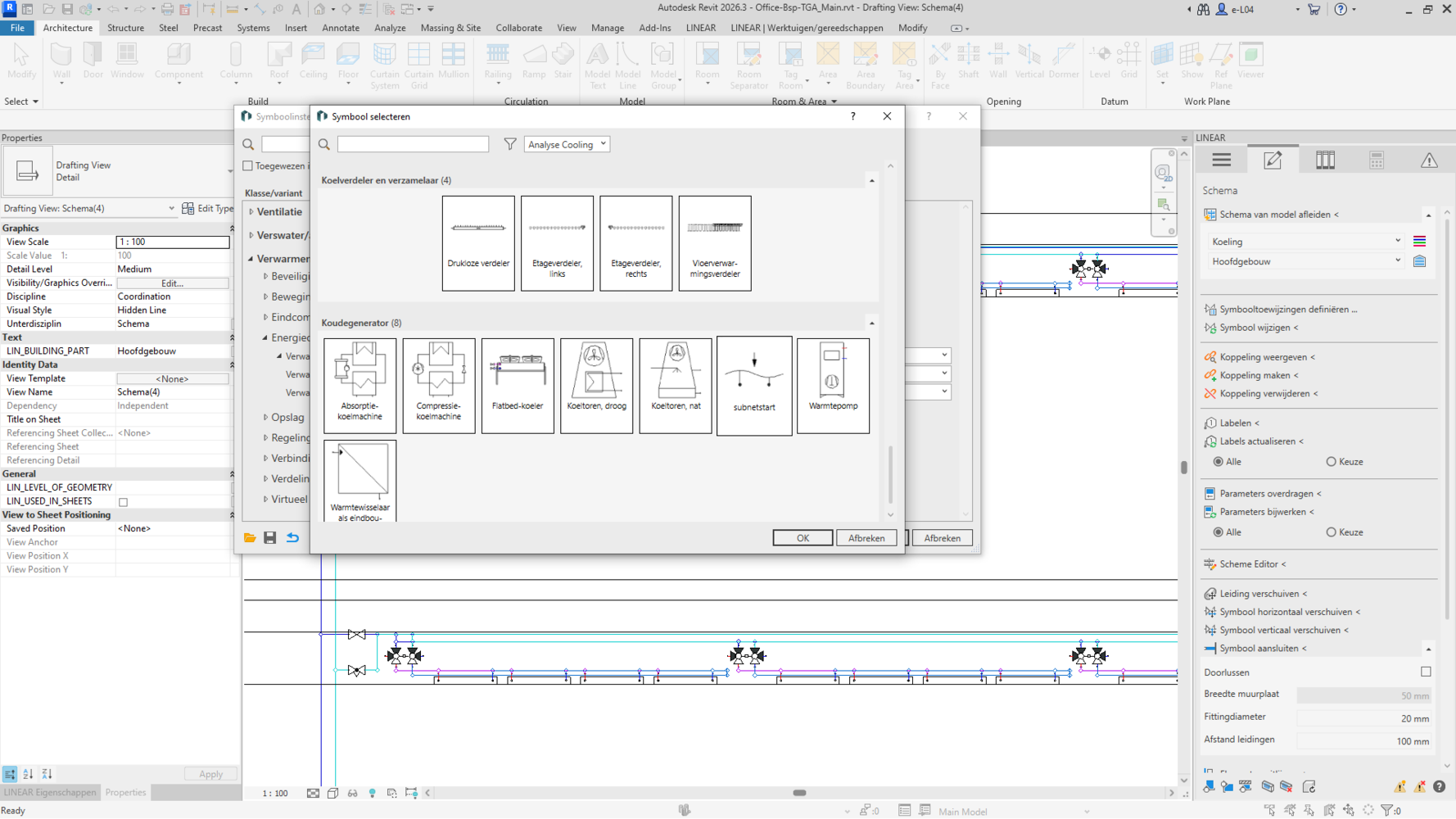This screenshot has height=819, width=1456.
Task: Open the Systems ribbon tab
Action: click(x=253, y=28)
